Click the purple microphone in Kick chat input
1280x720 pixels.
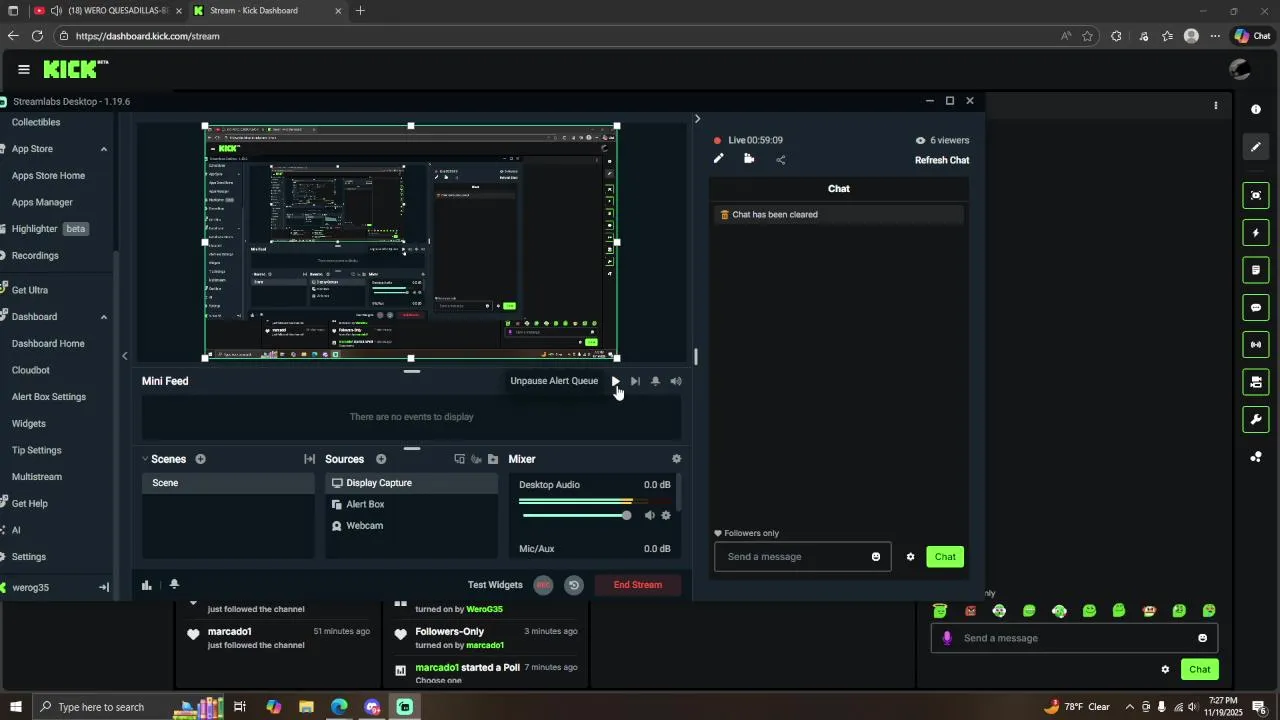pyautogui.click(x=948, y=638)
